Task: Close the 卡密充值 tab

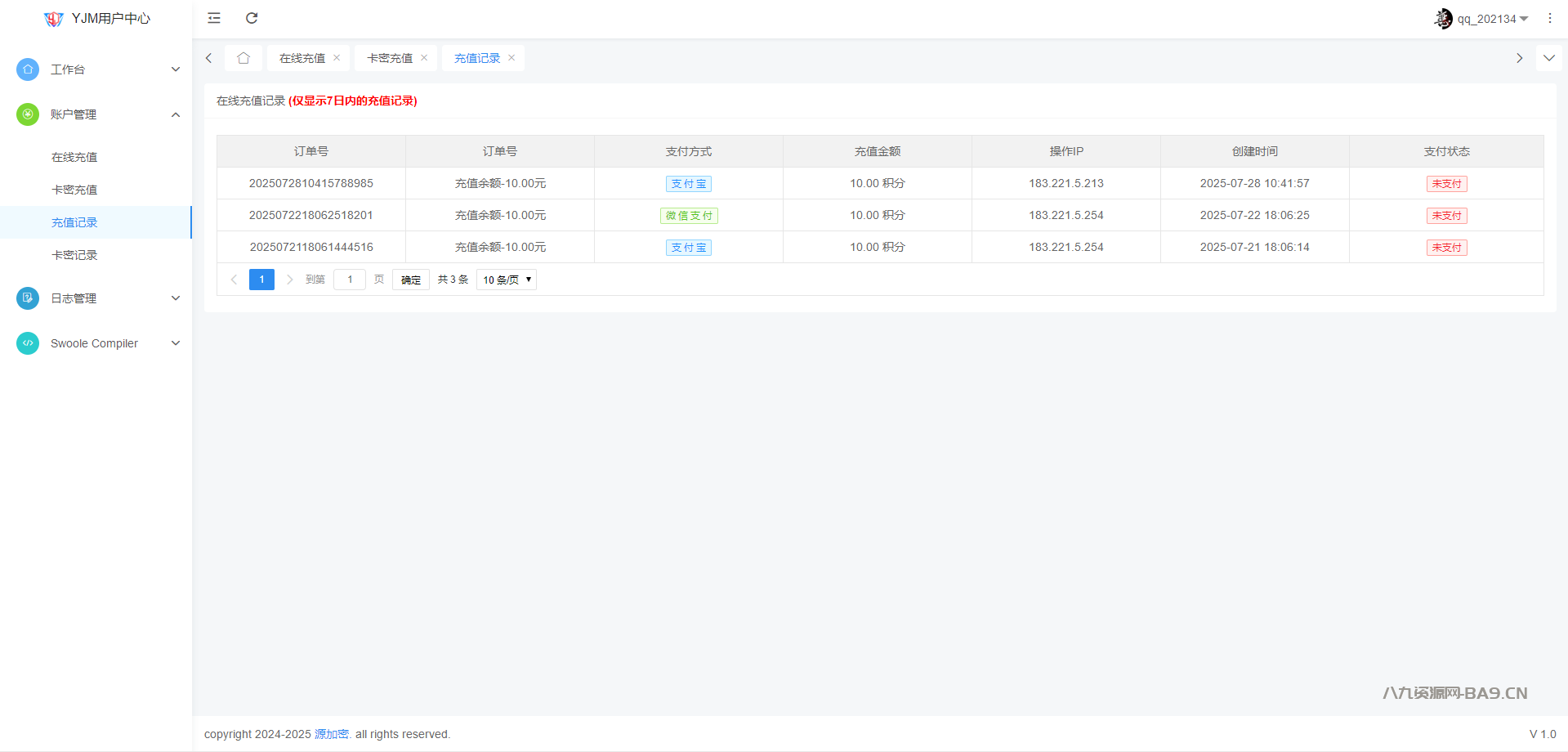Action: pos(424,58)
